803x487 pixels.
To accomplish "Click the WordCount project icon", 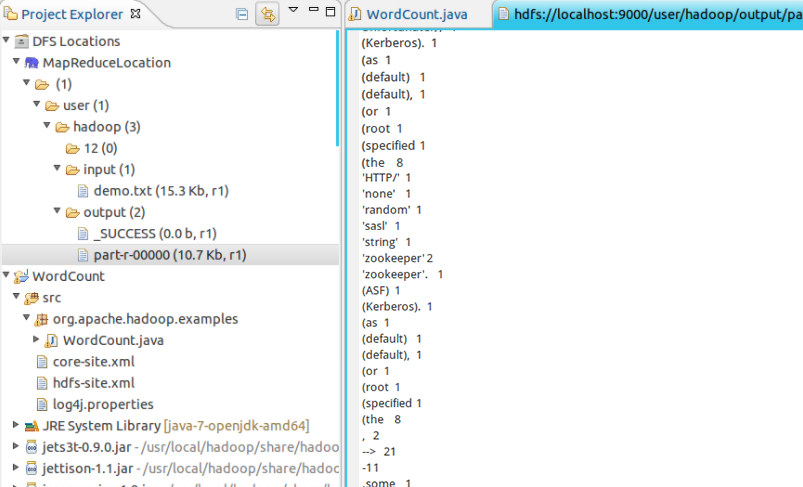I will (x=22, y=277).
